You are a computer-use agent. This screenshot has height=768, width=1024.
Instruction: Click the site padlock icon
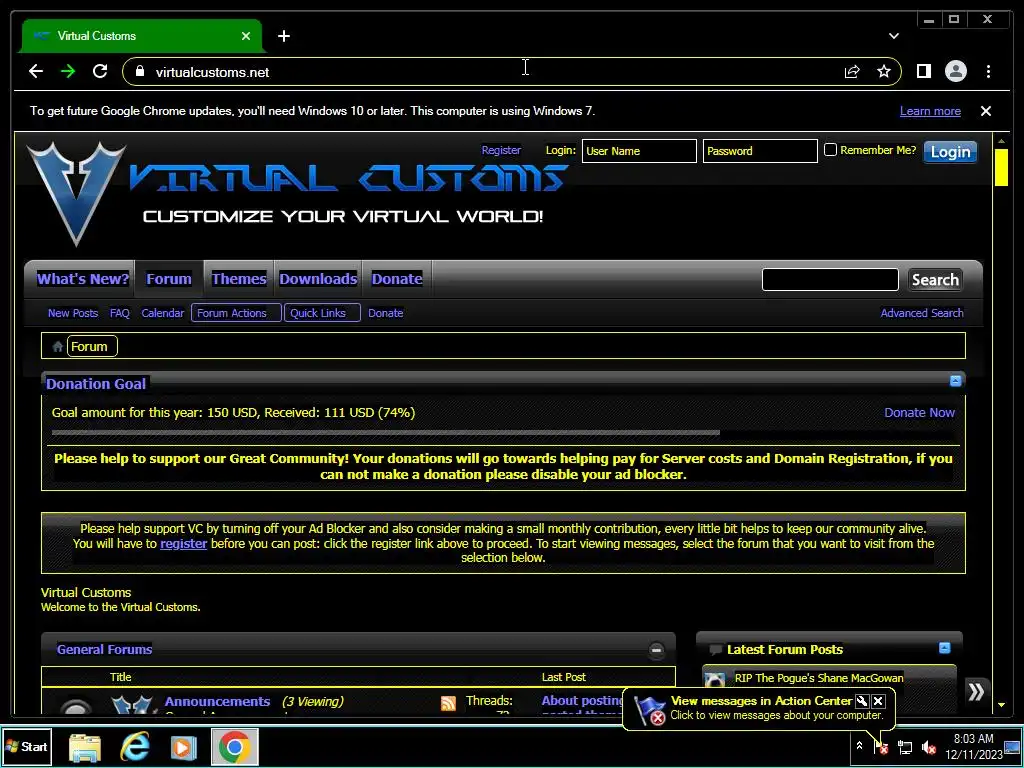[x=139, y=71]
